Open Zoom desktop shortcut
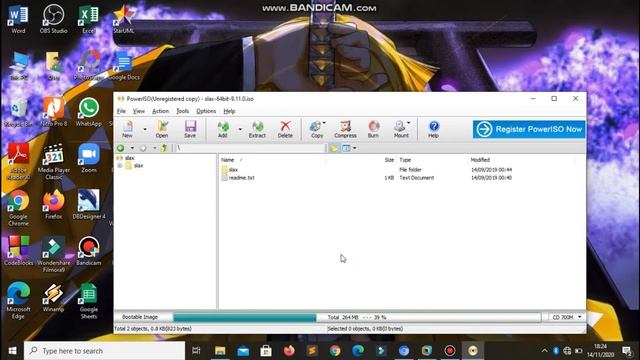Viewport: 640px width, 360px height. [x=89, y=158]
